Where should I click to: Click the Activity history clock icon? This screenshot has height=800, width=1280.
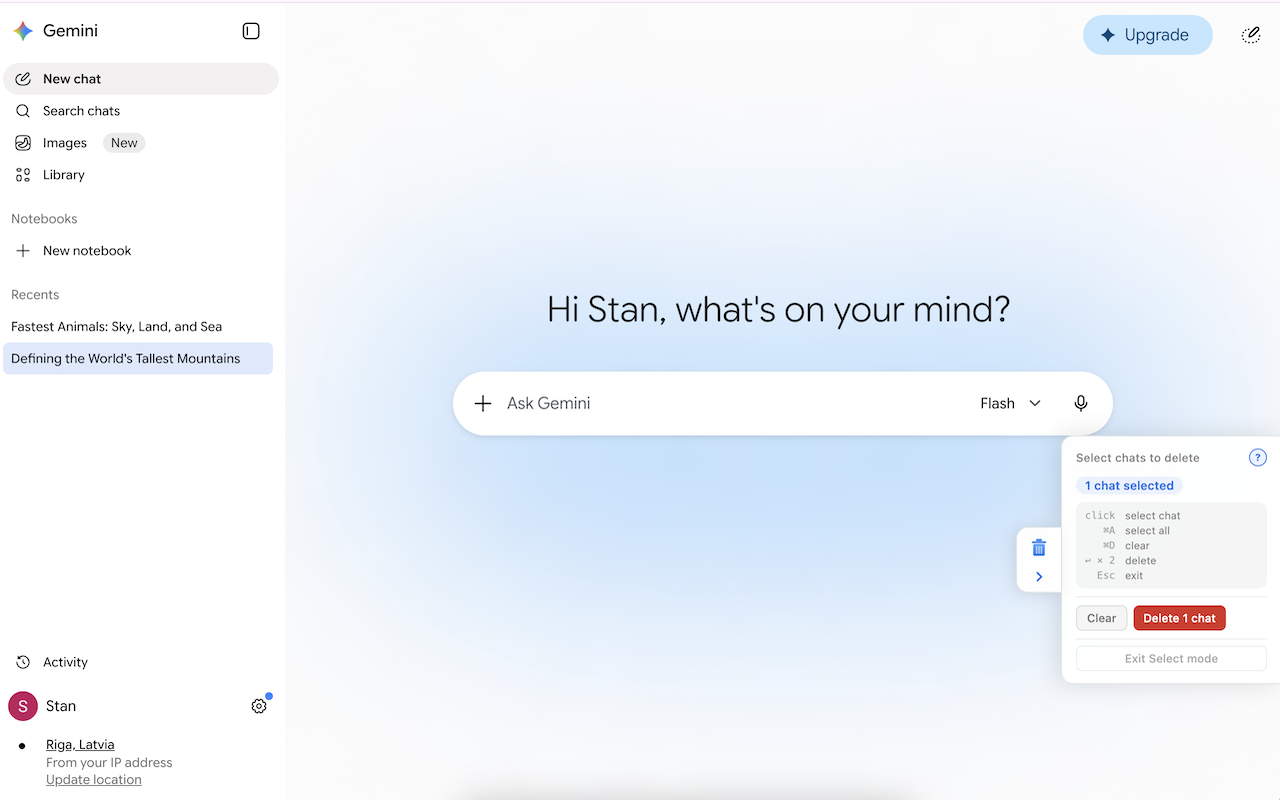[x=23, y=662]
